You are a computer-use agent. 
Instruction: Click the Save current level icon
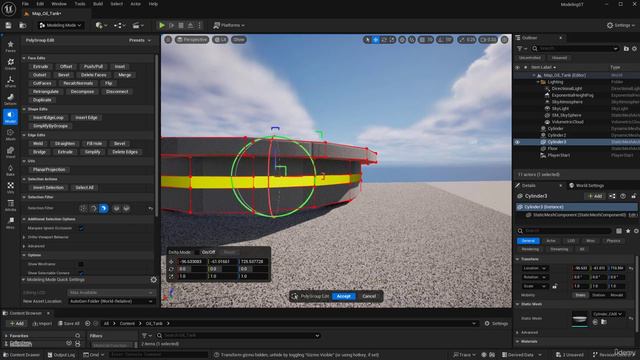point(9,25)
